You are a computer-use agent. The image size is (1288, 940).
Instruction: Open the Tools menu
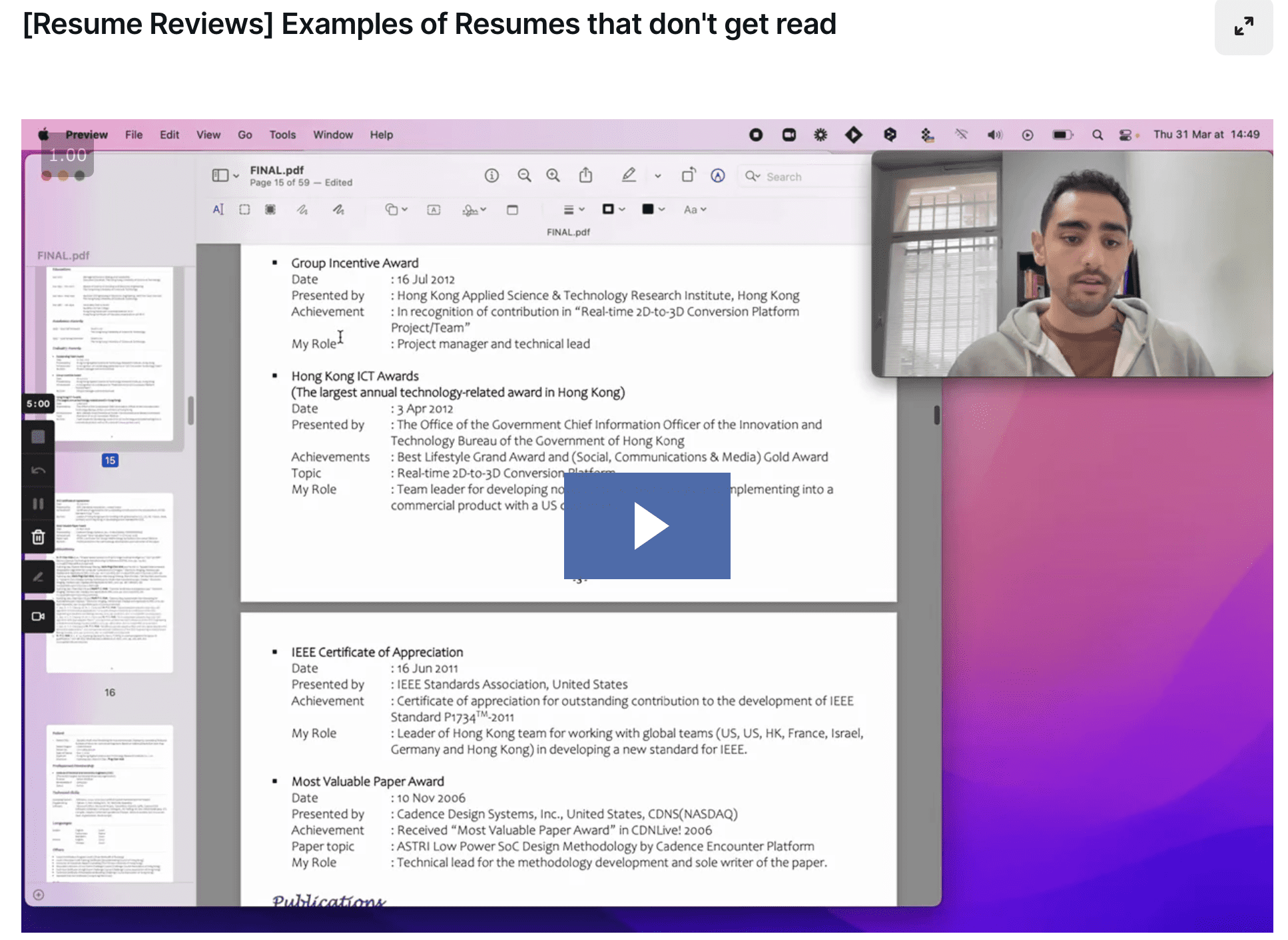[282, 134]
